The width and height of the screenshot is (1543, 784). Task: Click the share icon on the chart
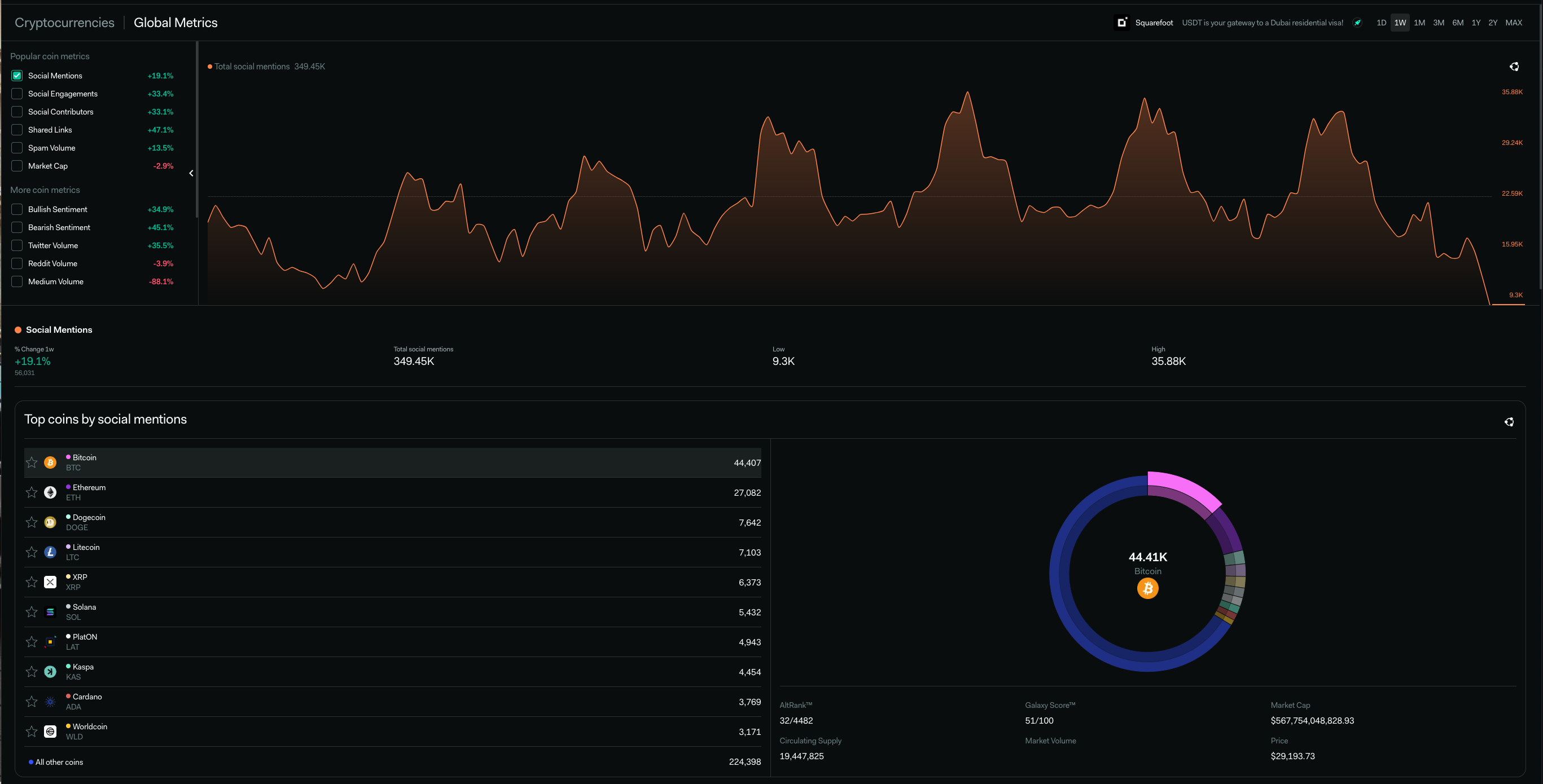(x=1514, y=67)
